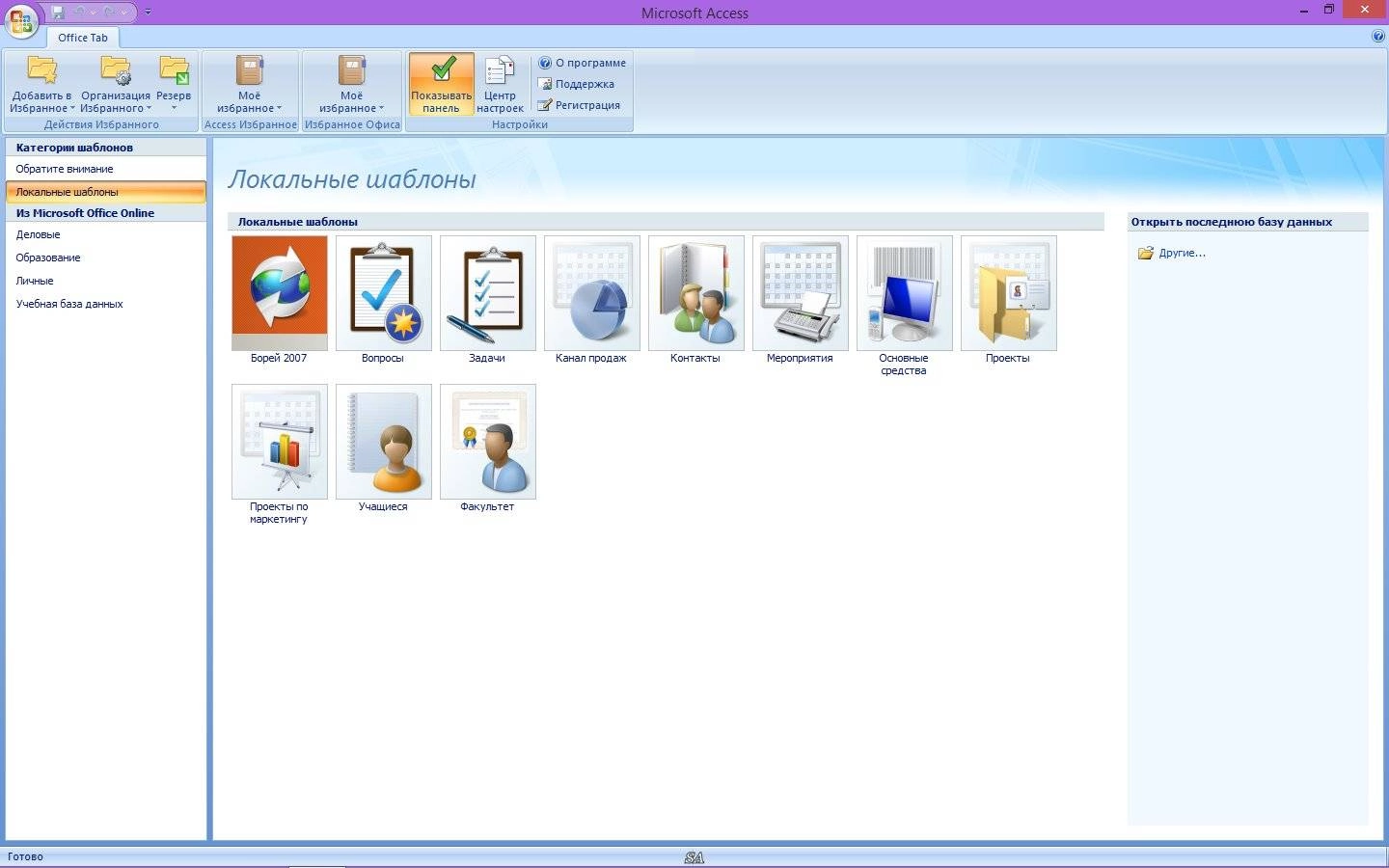The width and height of the screenshot is (1389, 868).
Task: Toggle the Показывать панель button
Action: tap(441, 85)
